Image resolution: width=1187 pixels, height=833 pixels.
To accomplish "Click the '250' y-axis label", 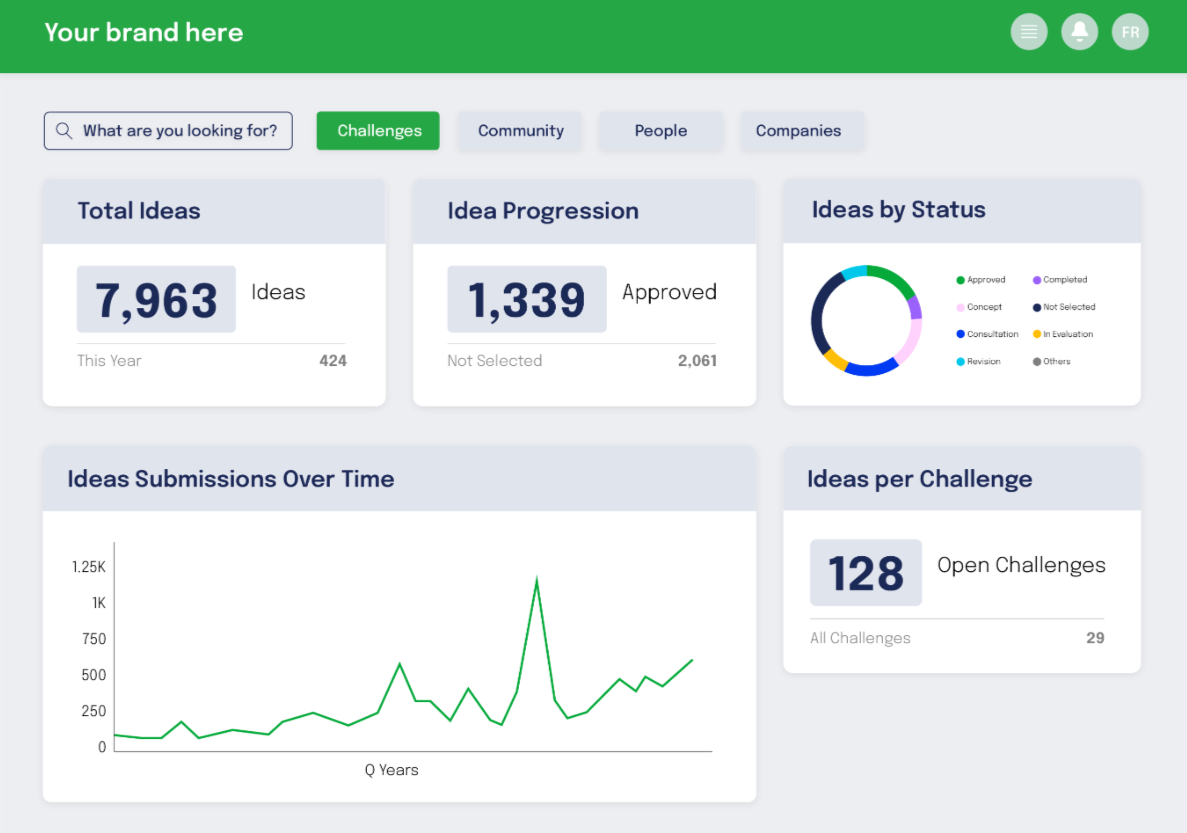I will [x=94, y=711].
